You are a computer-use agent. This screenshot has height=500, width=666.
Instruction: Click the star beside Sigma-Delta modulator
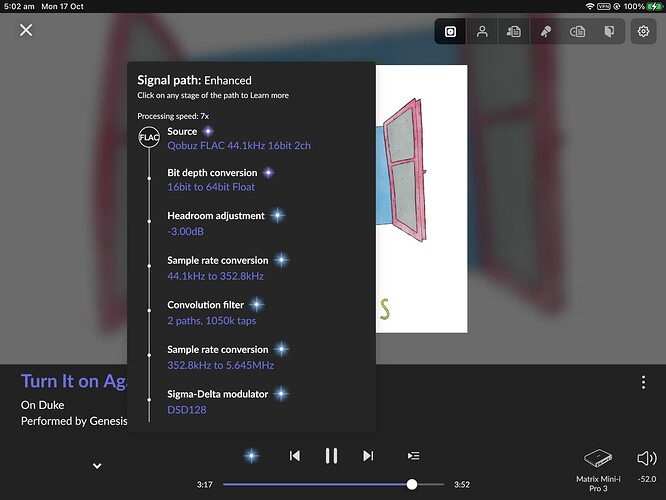click(281, 394)
